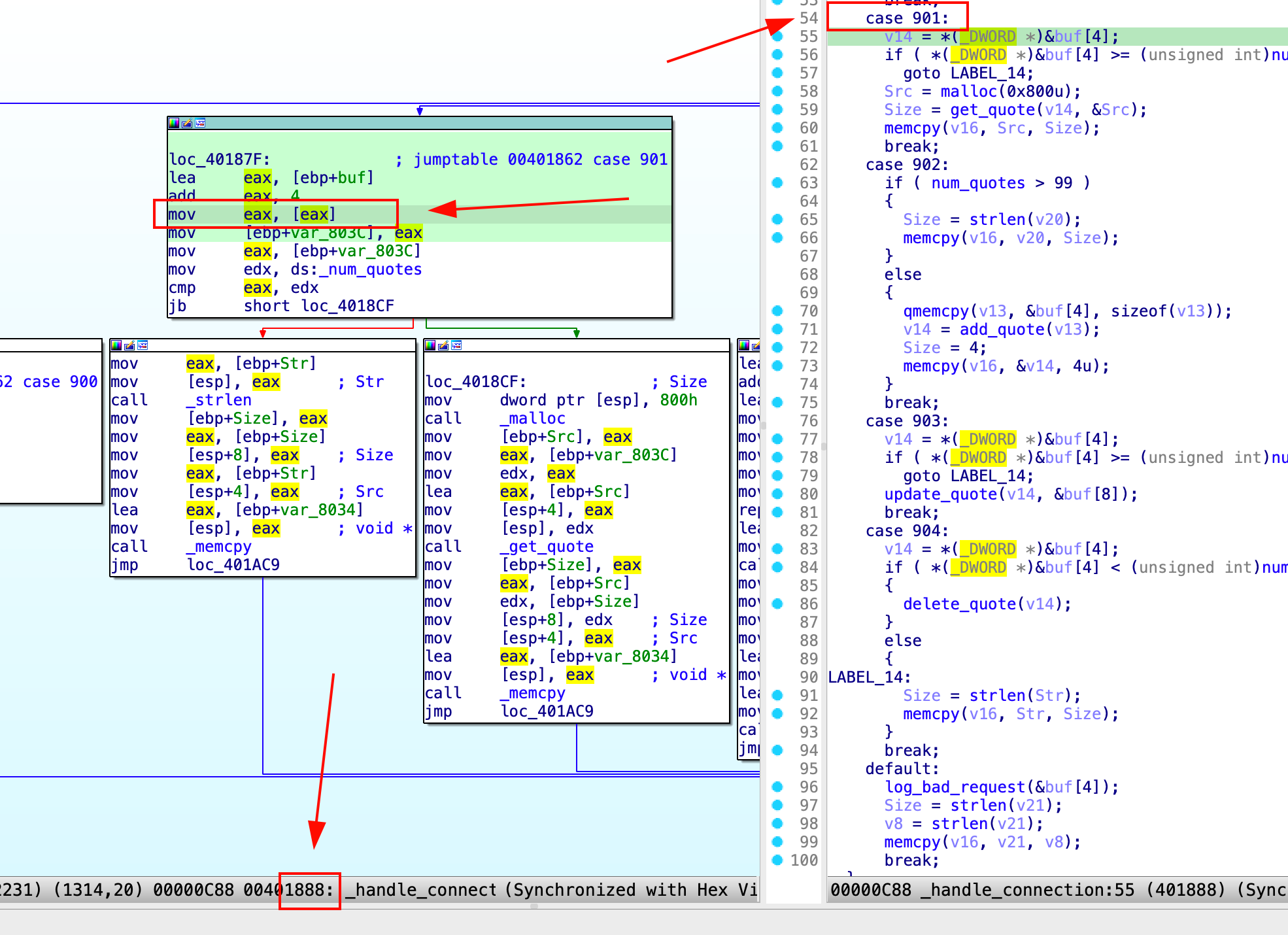Select 'case 902:' line in pseudocode

click(907, 165)
